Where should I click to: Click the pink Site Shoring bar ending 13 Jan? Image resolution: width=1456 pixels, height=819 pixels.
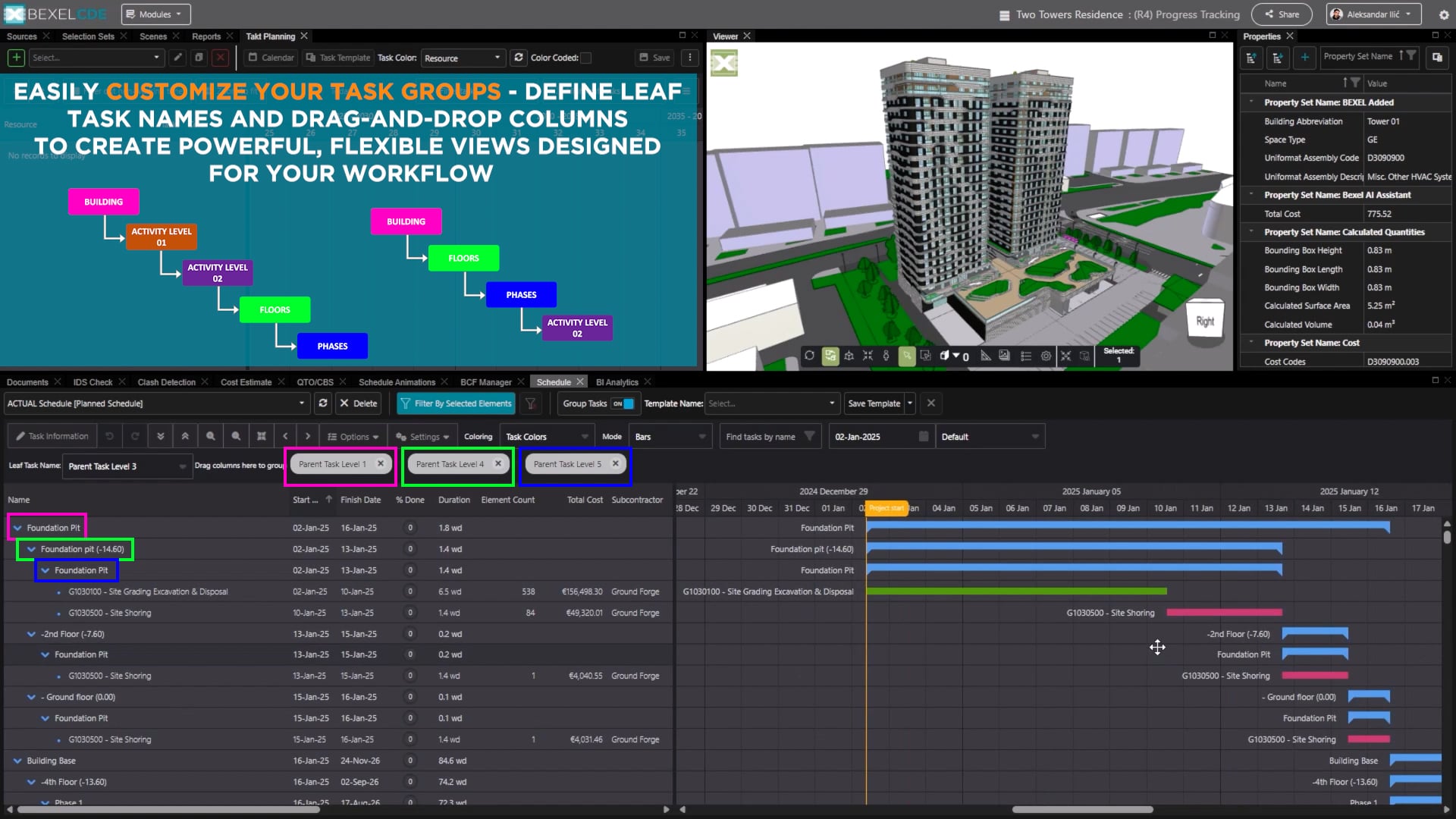(1224, 613)
